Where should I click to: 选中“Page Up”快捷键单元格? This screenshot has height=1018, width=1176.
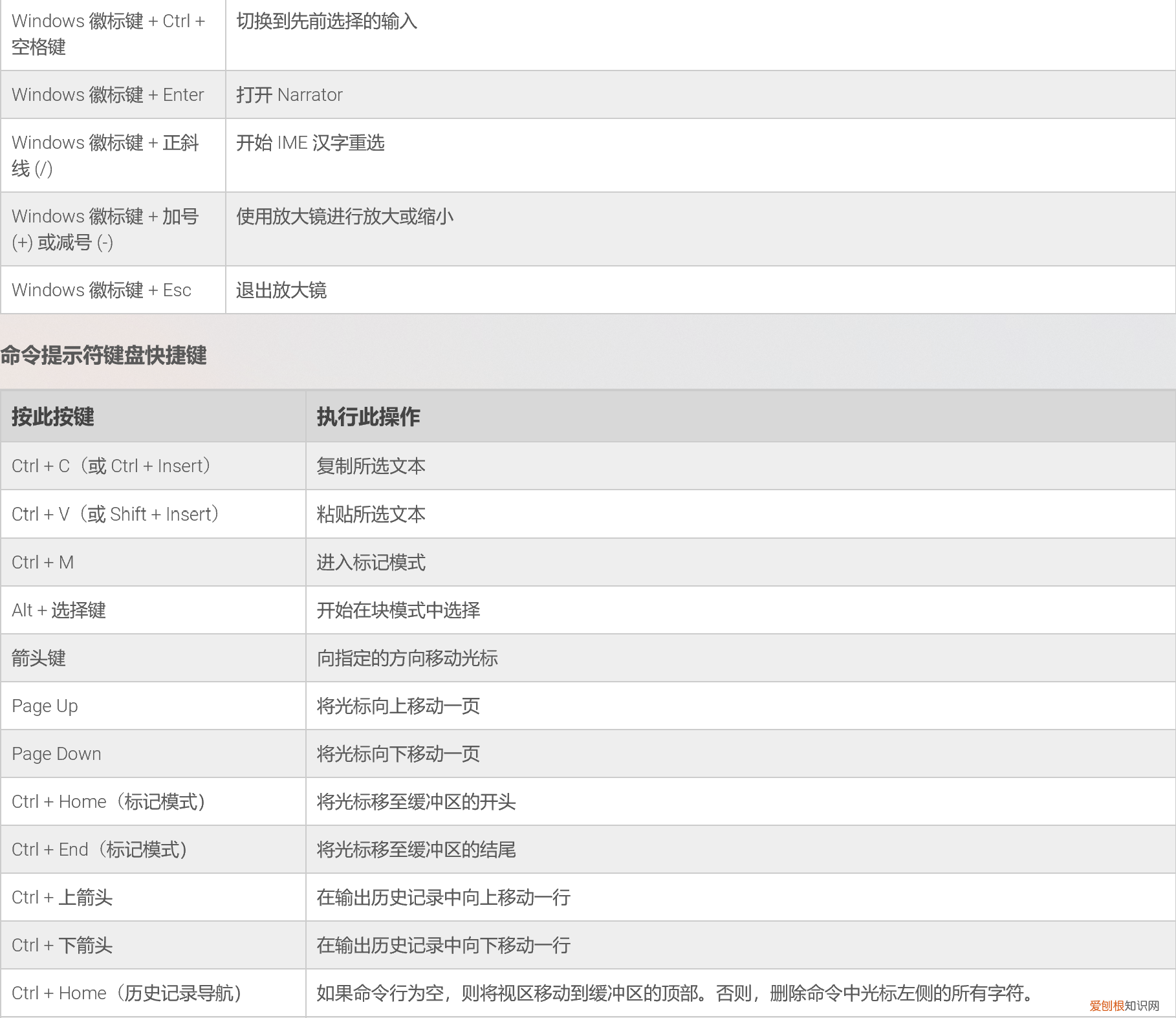pyautogui.click(x=44, y=706)
